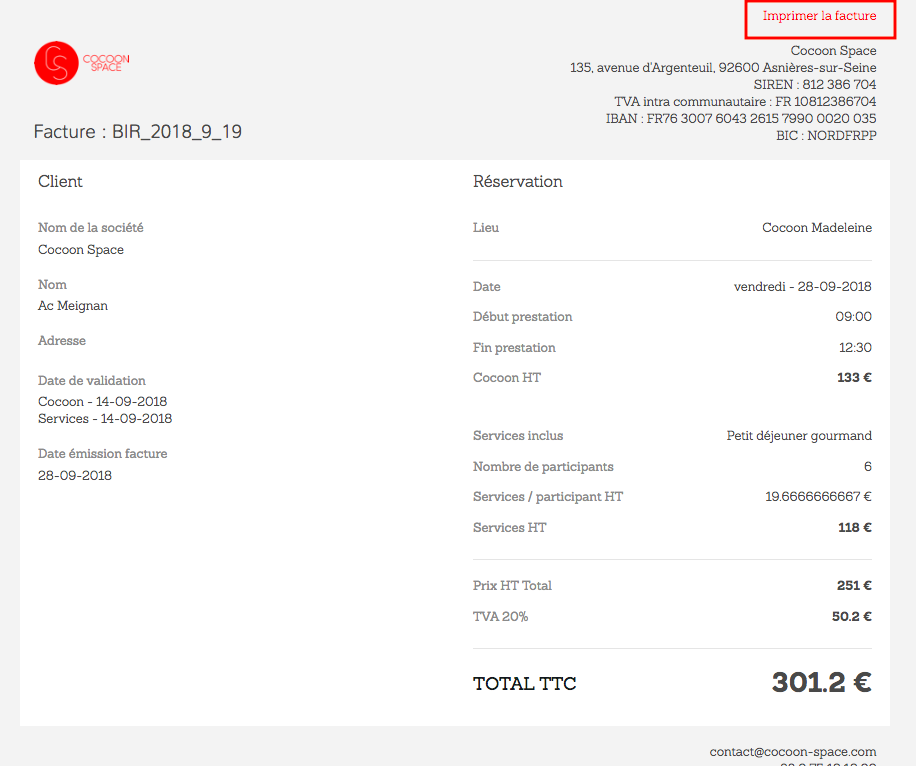916x766 pixels.
Task: Click the Date de validation label
Action: tap(92, 381)
